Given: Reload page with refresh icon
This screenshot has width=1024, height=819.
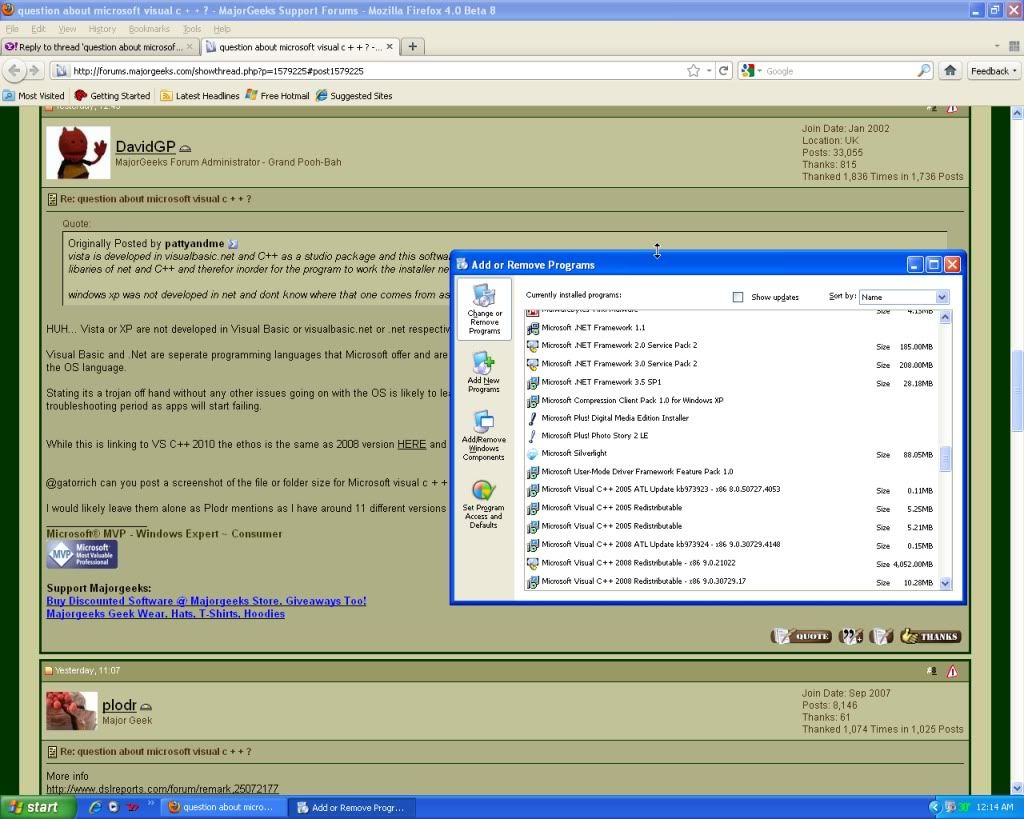Looking at the screenshot, I should point(724,71).
